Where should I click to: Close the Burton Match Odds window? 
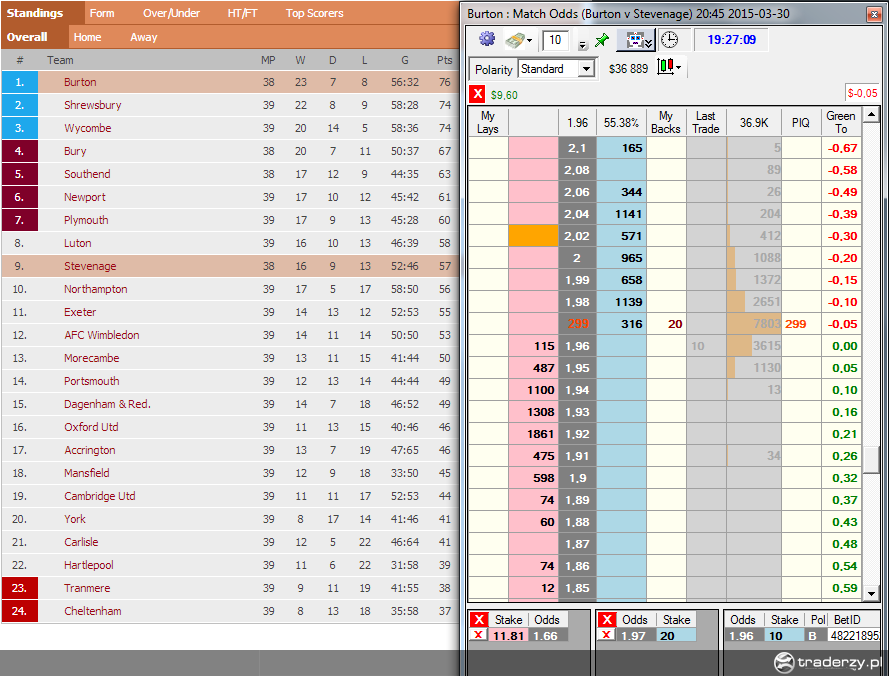(874, 14)
